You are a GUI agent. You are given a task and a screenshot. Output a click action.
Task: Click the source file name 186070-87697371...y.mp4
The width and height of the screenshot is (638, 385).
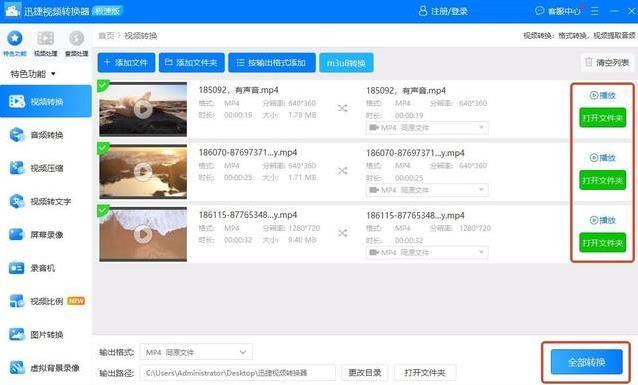point(248,153)
